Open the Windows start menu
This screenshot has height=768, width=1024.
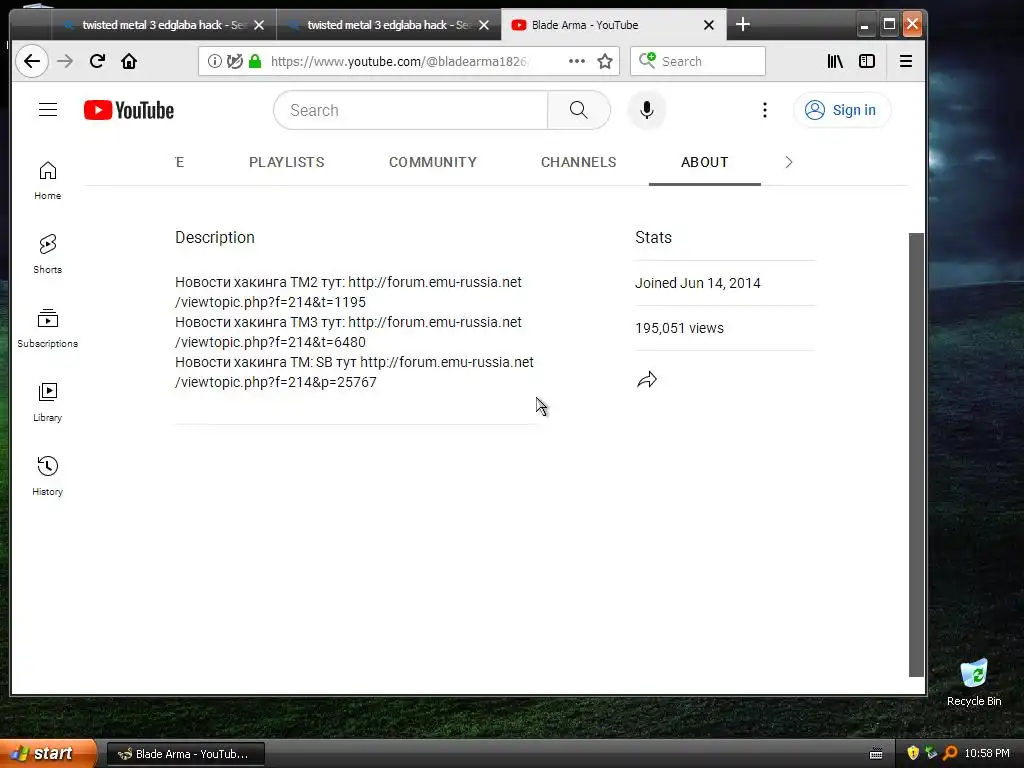pos(48,753)
